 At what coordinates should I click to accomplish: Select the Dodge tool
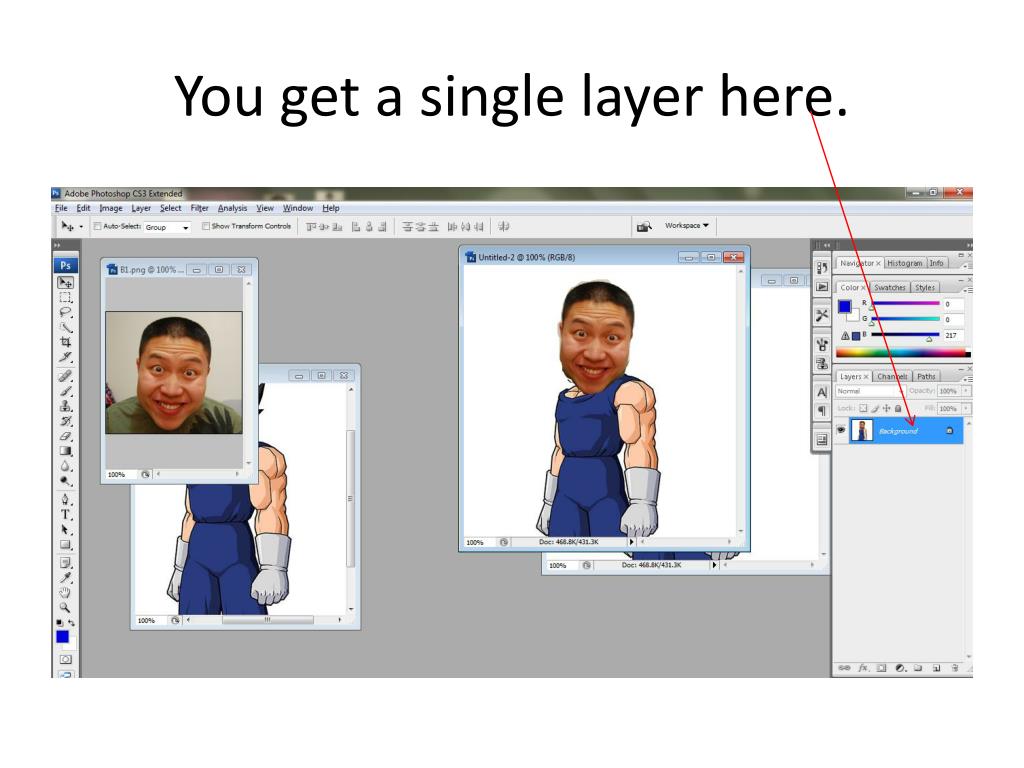pyautogui.click(x=65, y=481)
